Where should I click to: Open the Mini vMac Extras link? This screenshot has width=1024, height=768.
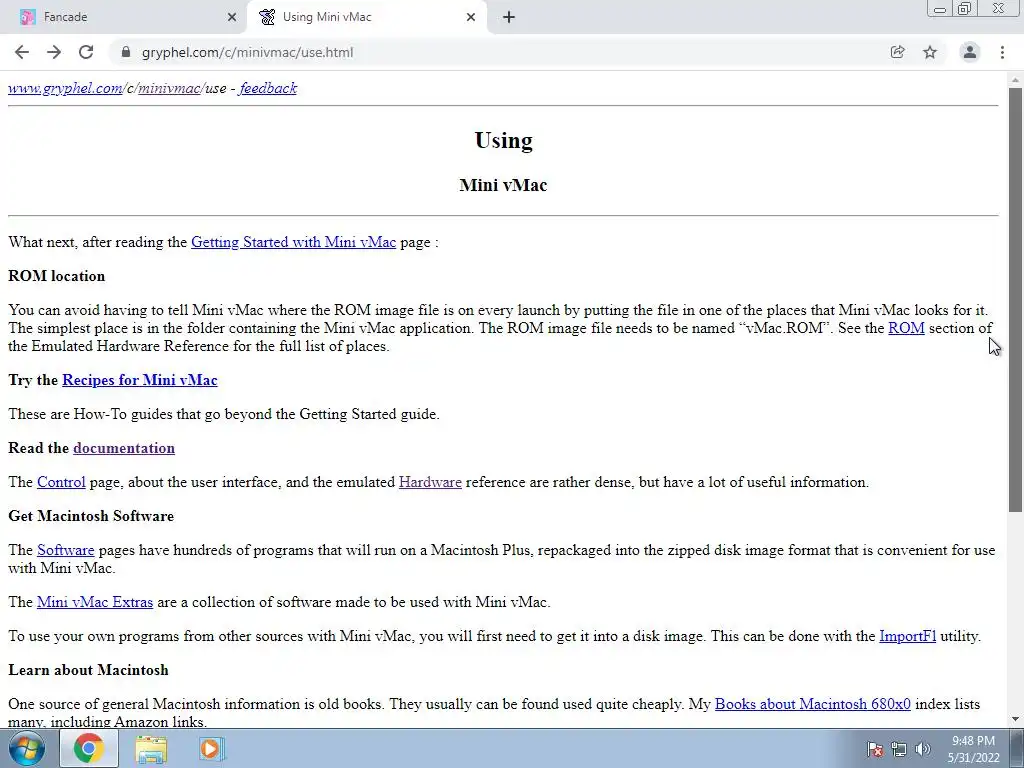[x=95, y=602]
